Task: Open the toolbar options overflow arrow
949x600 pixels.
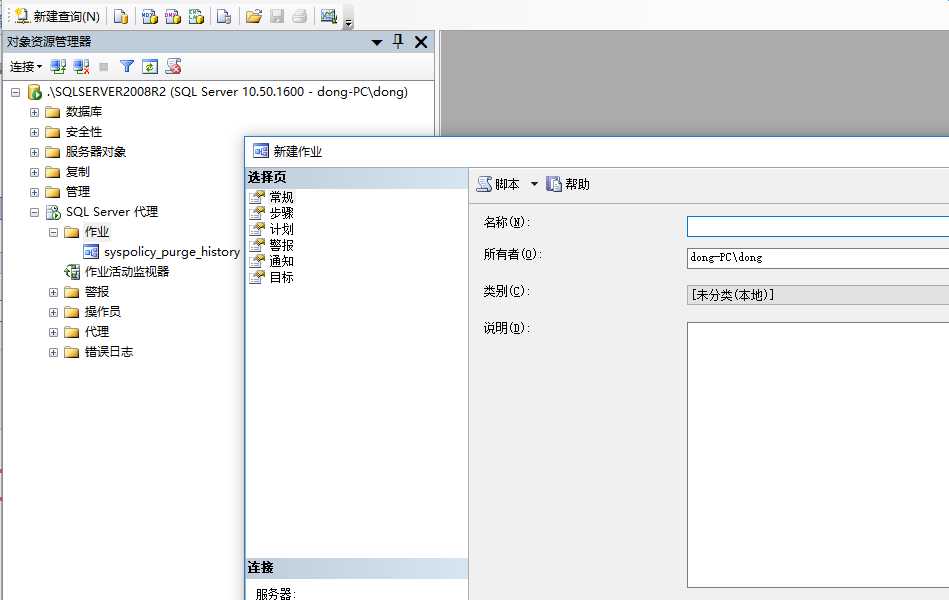Action: (348, 24)
